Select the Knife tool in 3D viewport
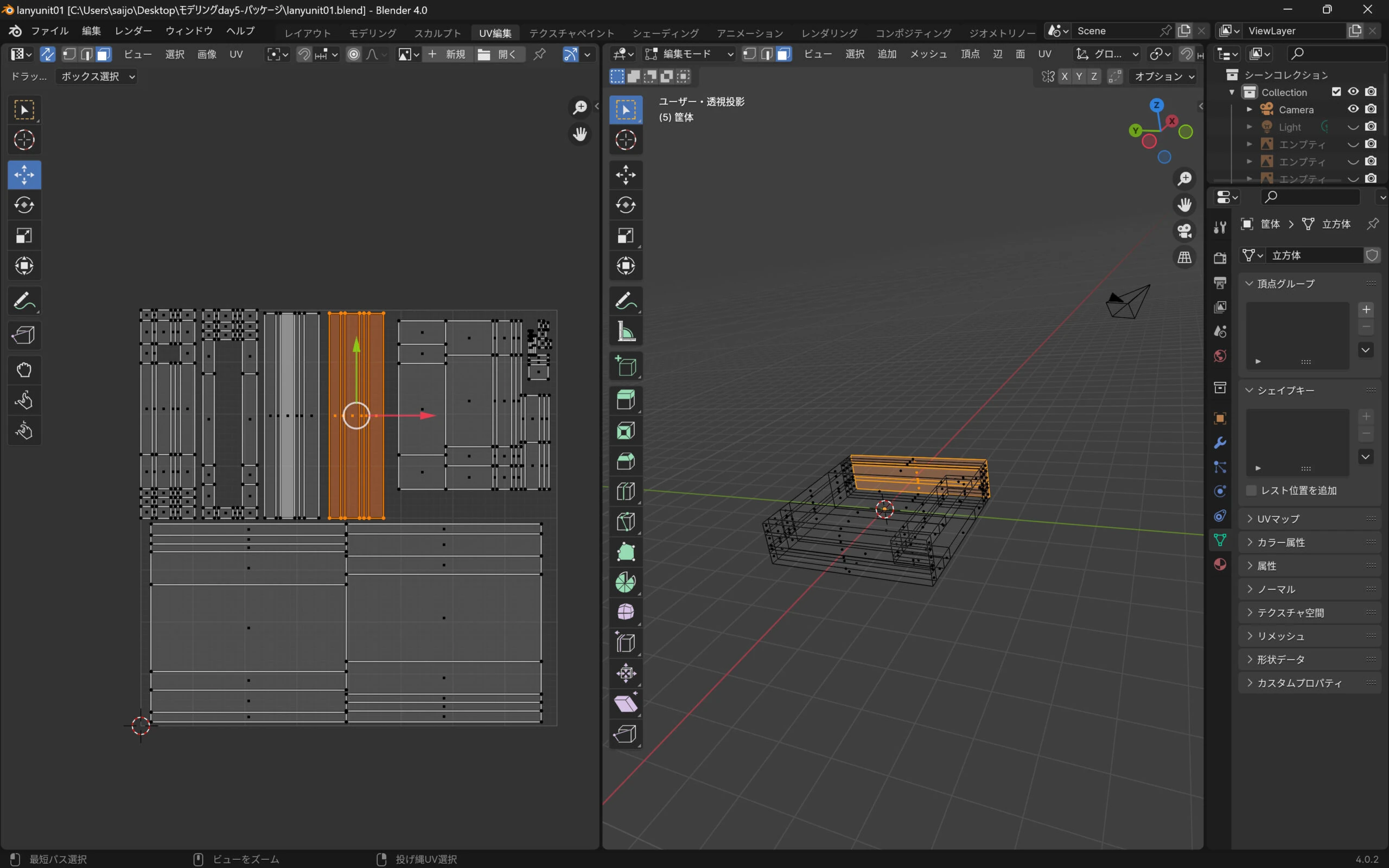The height and width of the screenshot is (868, 1389). click(x=626, y=521)
